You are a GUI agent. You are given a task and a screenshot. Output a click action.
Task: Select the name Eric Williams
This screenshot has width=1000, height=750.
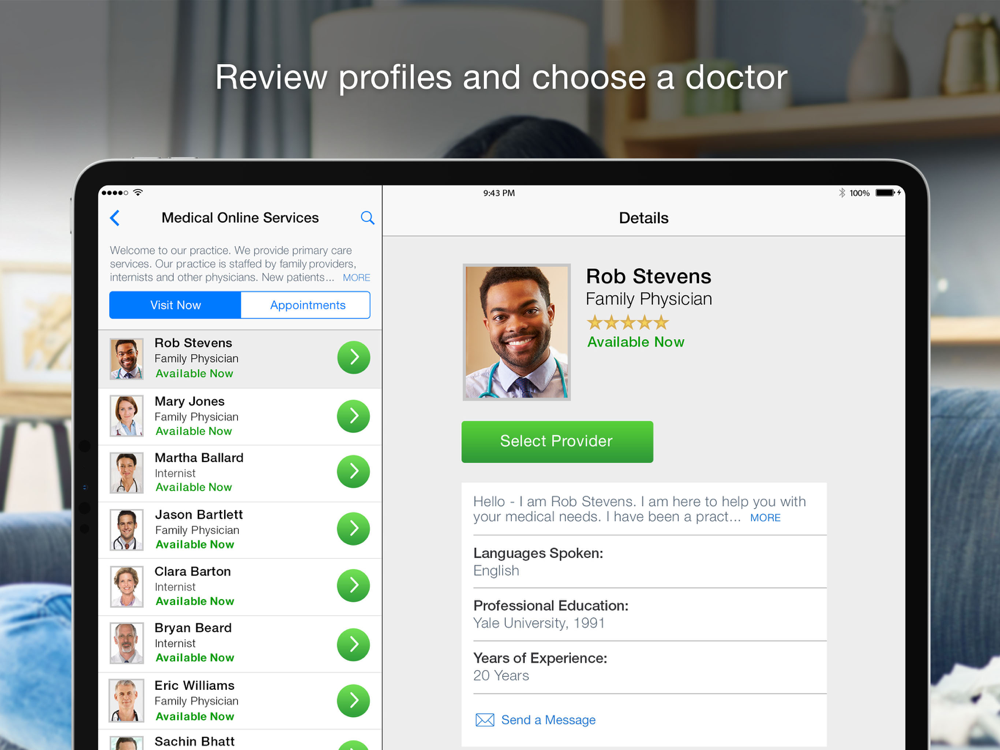tap(195, 685)
